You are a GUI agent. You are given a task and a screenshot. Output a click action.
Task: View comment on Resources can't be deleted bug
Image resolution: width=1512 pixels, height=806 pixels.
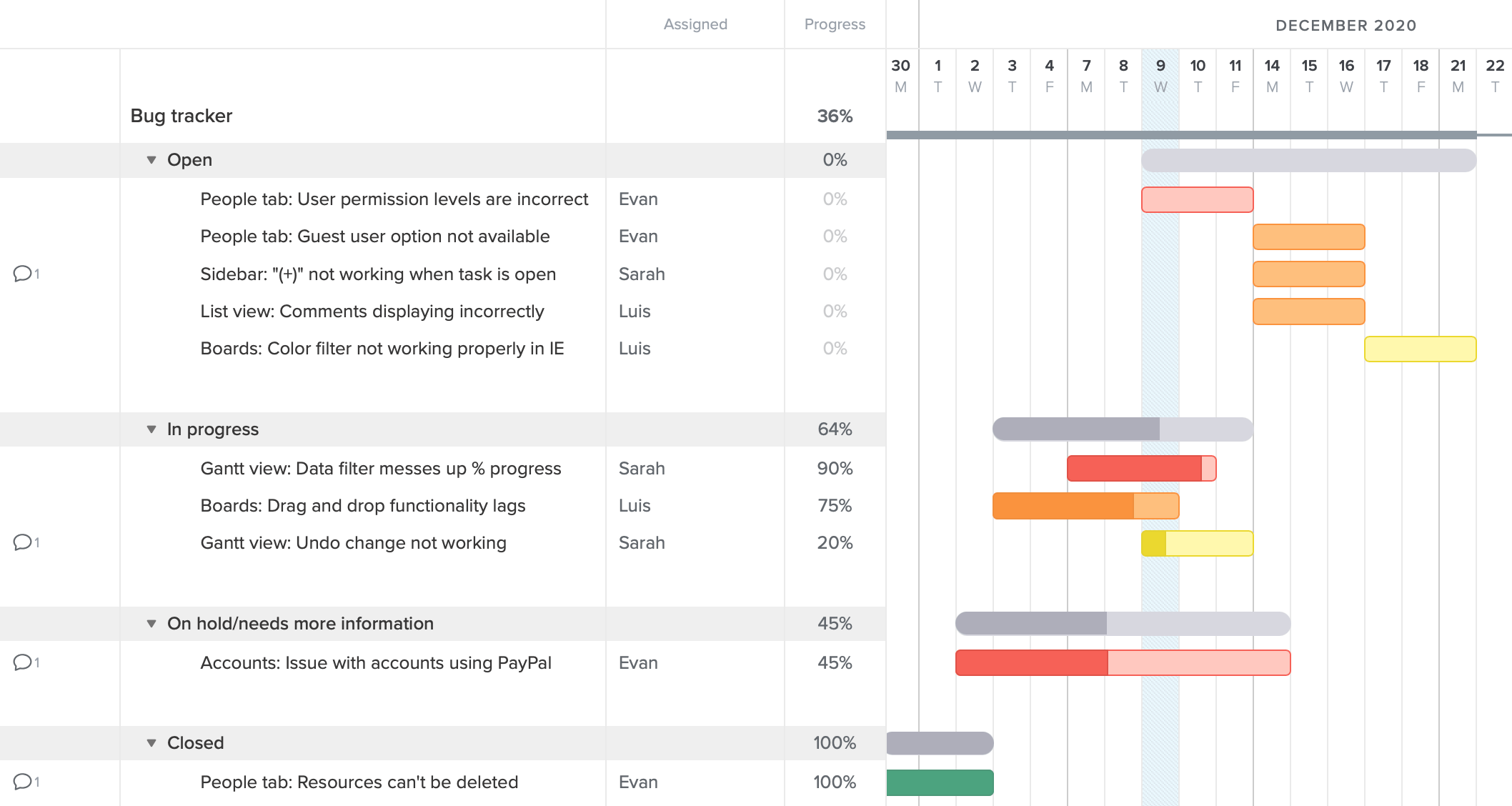(24, 782)
